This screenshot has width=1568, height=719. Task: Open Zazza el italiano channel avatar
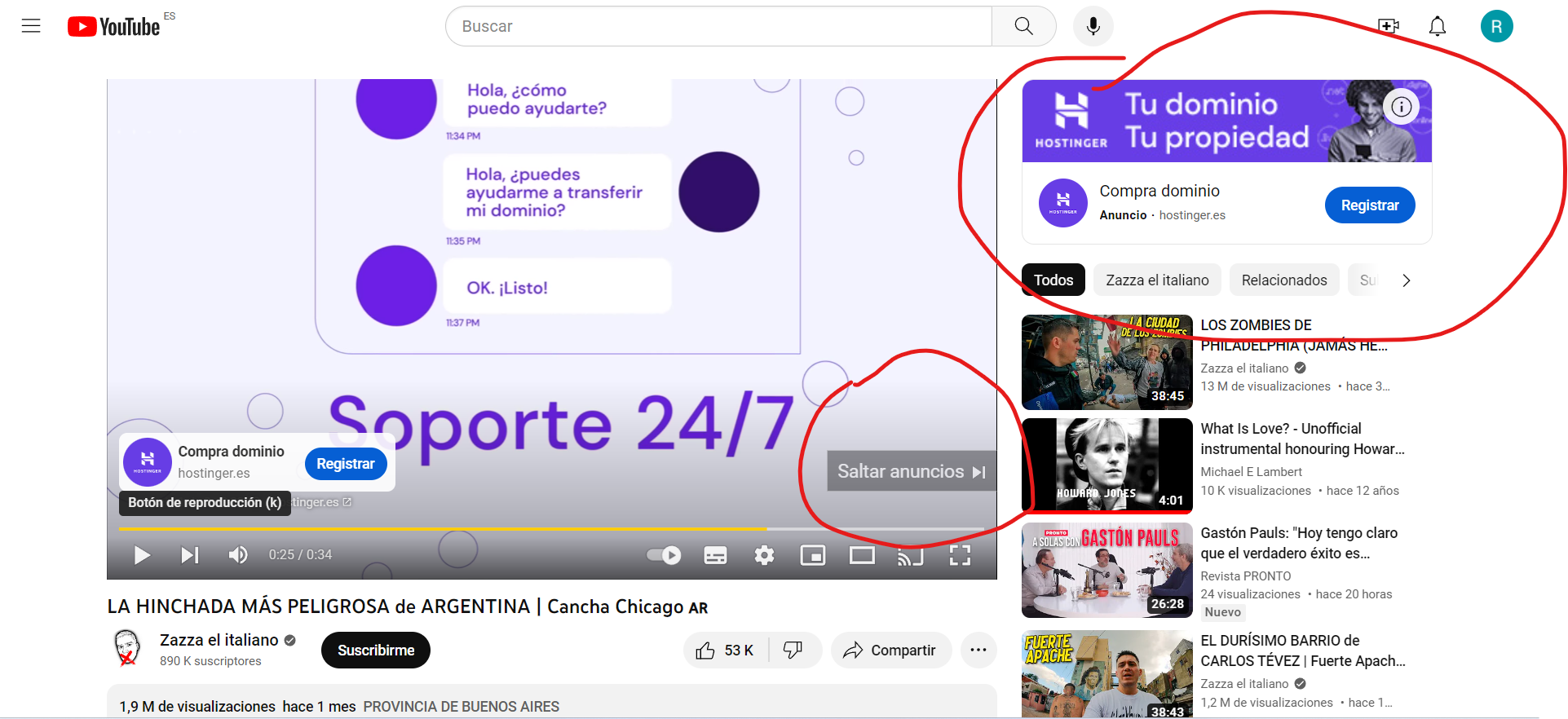pos(127,648)
